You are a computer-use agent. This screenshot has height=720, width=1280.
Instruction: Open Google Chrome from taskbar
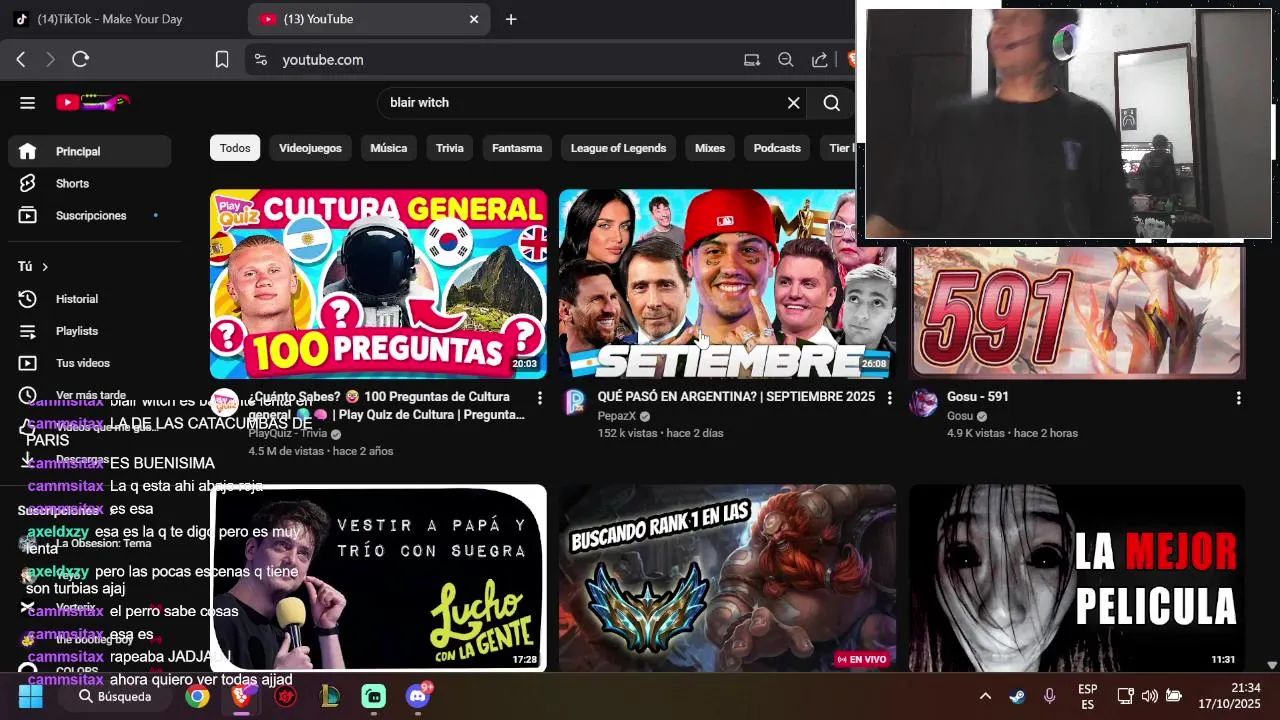point(197,696)
